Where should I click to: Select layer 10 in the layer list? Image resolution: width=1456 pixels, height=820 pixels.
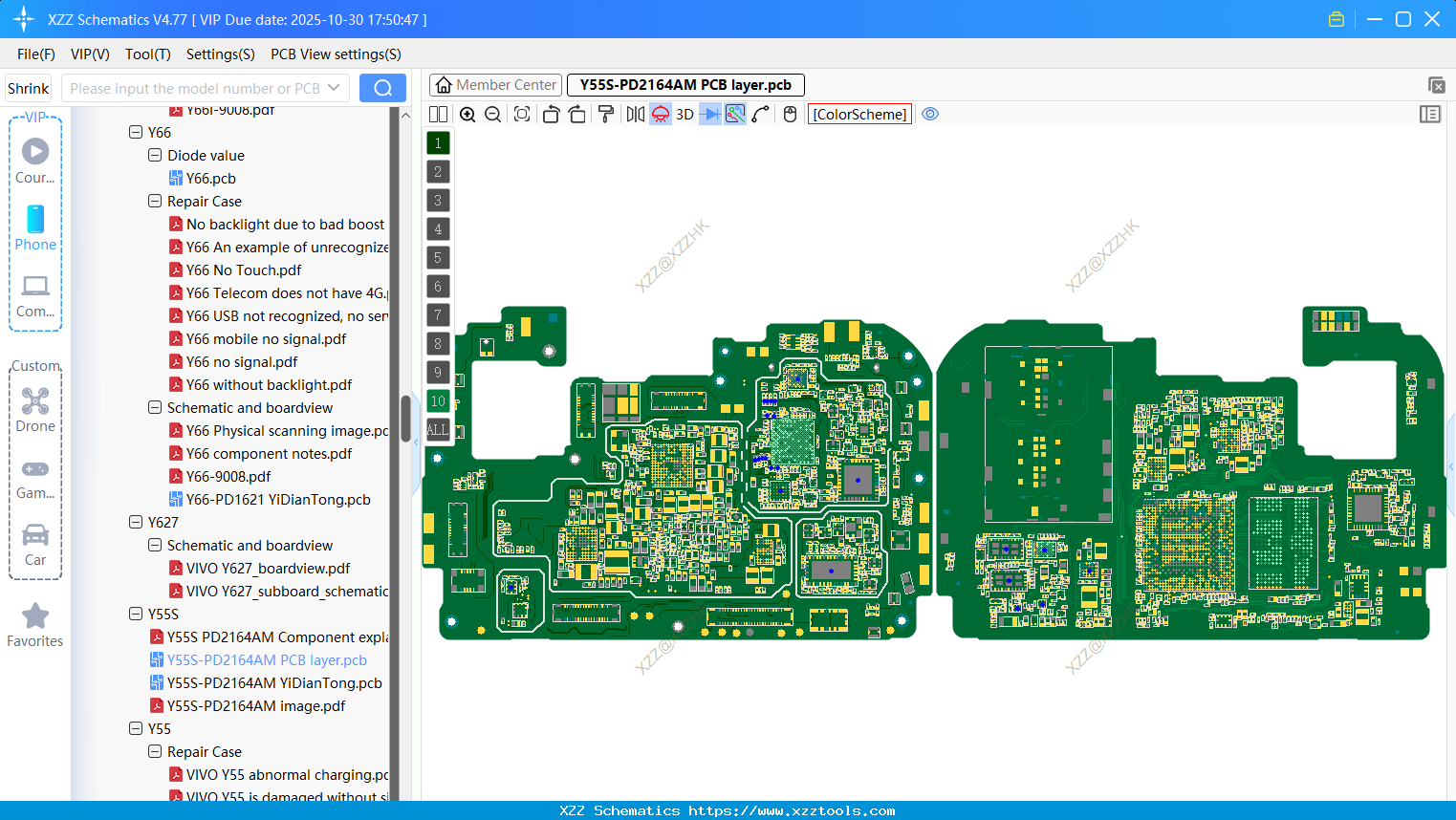coord(438,400)
